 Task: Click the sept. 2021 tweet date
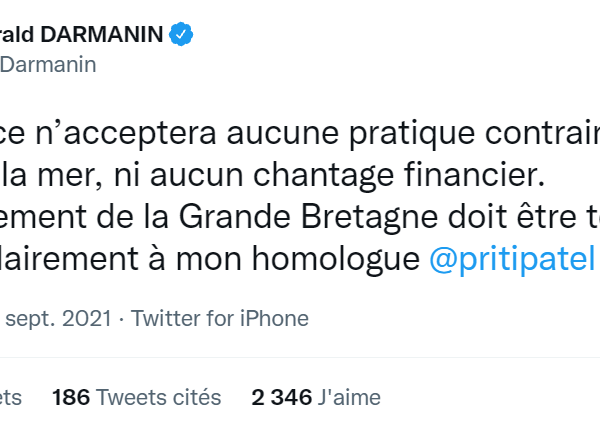point(57,318)
